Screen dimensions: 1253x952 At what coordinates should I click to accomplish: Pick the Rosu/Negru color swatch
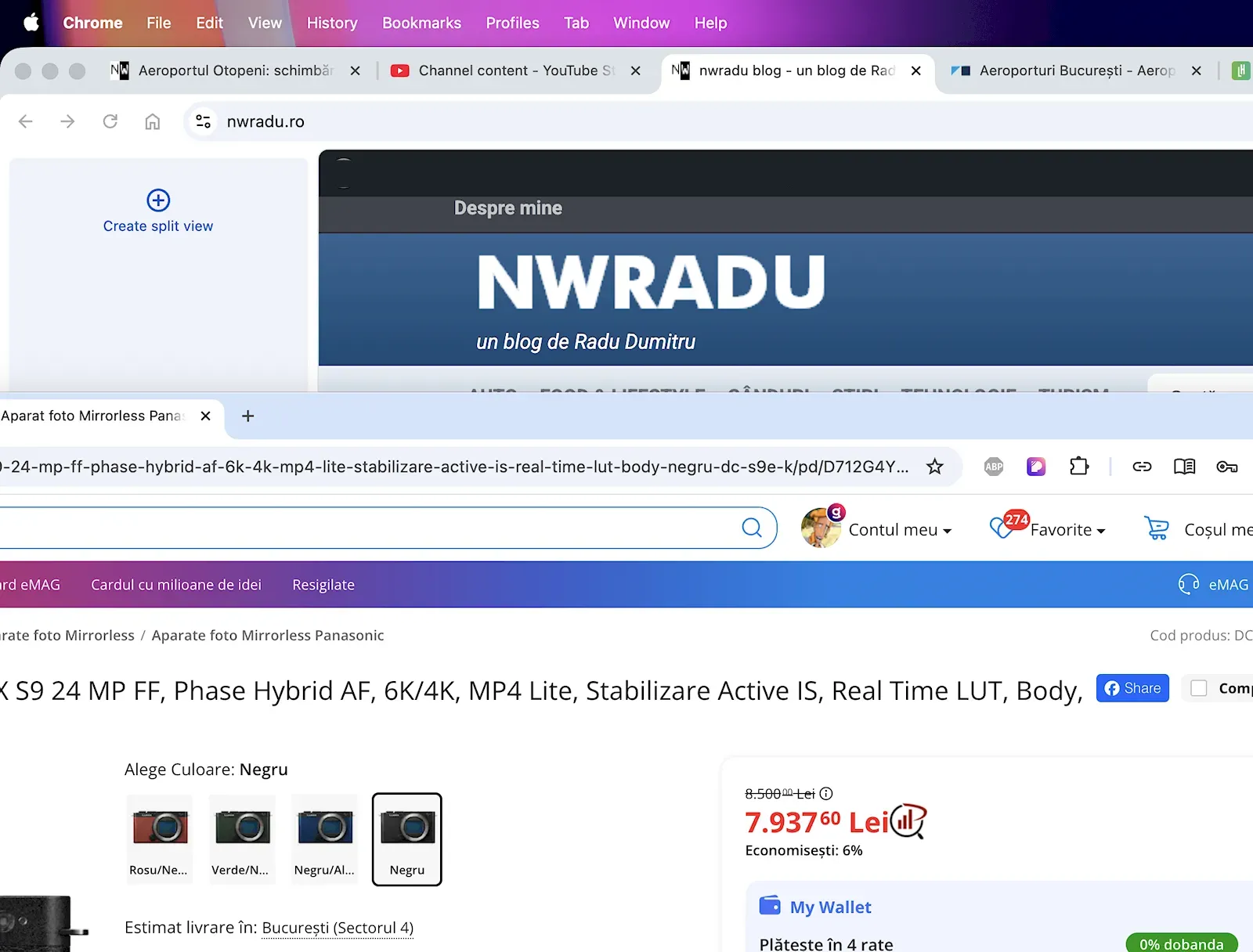click(x=160, y=838)
